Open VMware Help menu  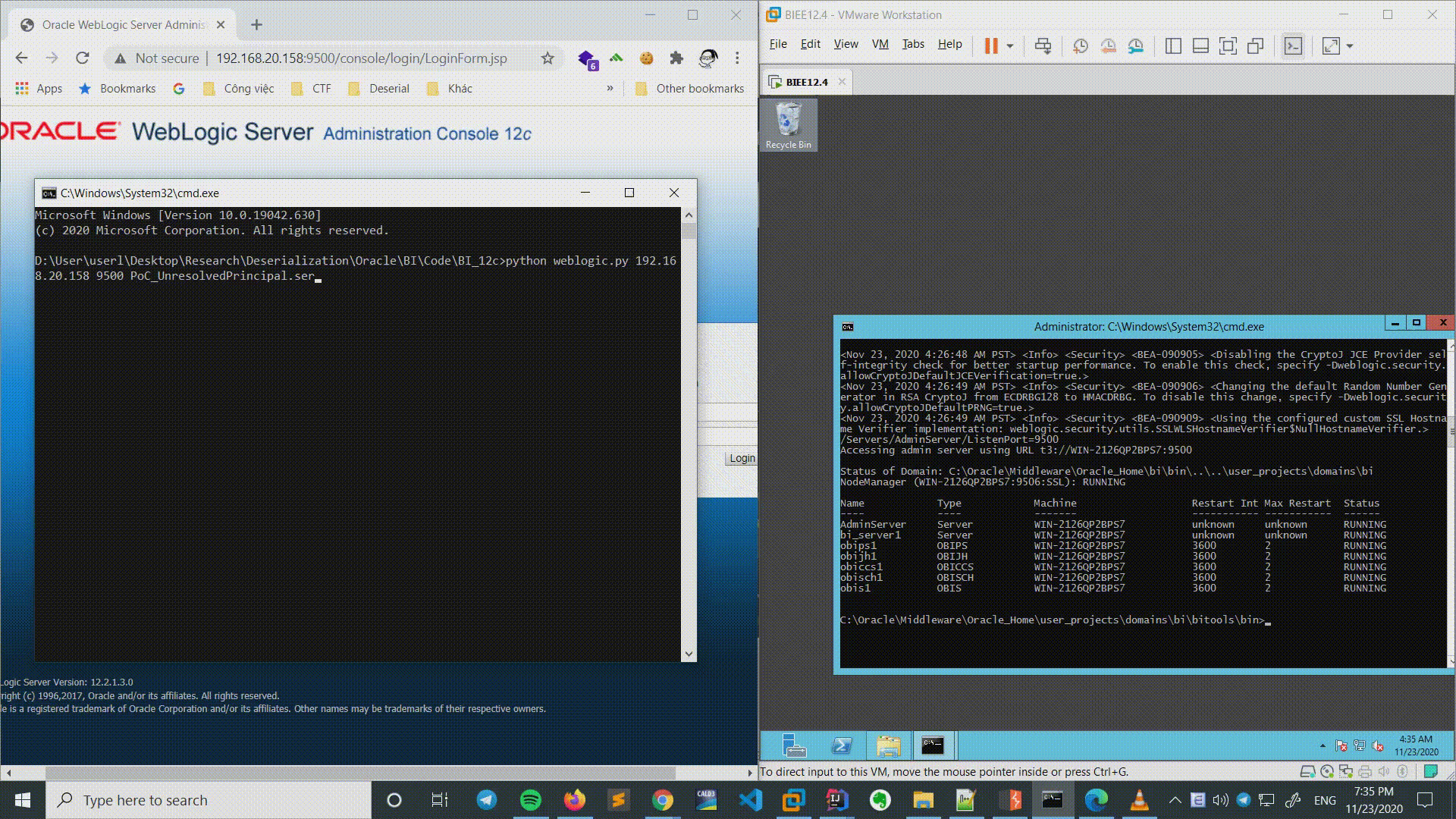tap(949, 44)
